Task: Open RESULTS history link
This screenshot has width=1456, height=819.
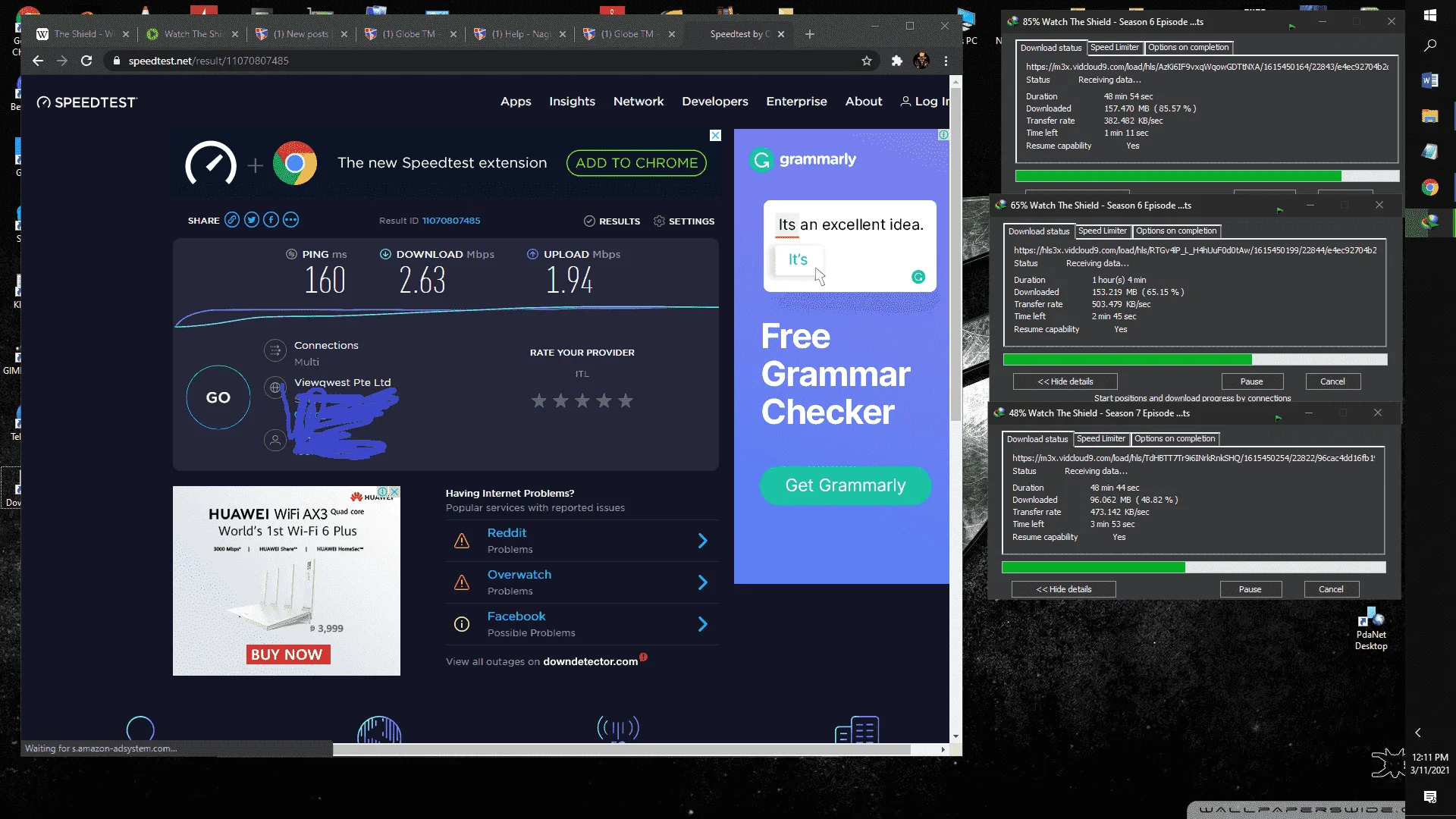Action: tap(612, 221)
